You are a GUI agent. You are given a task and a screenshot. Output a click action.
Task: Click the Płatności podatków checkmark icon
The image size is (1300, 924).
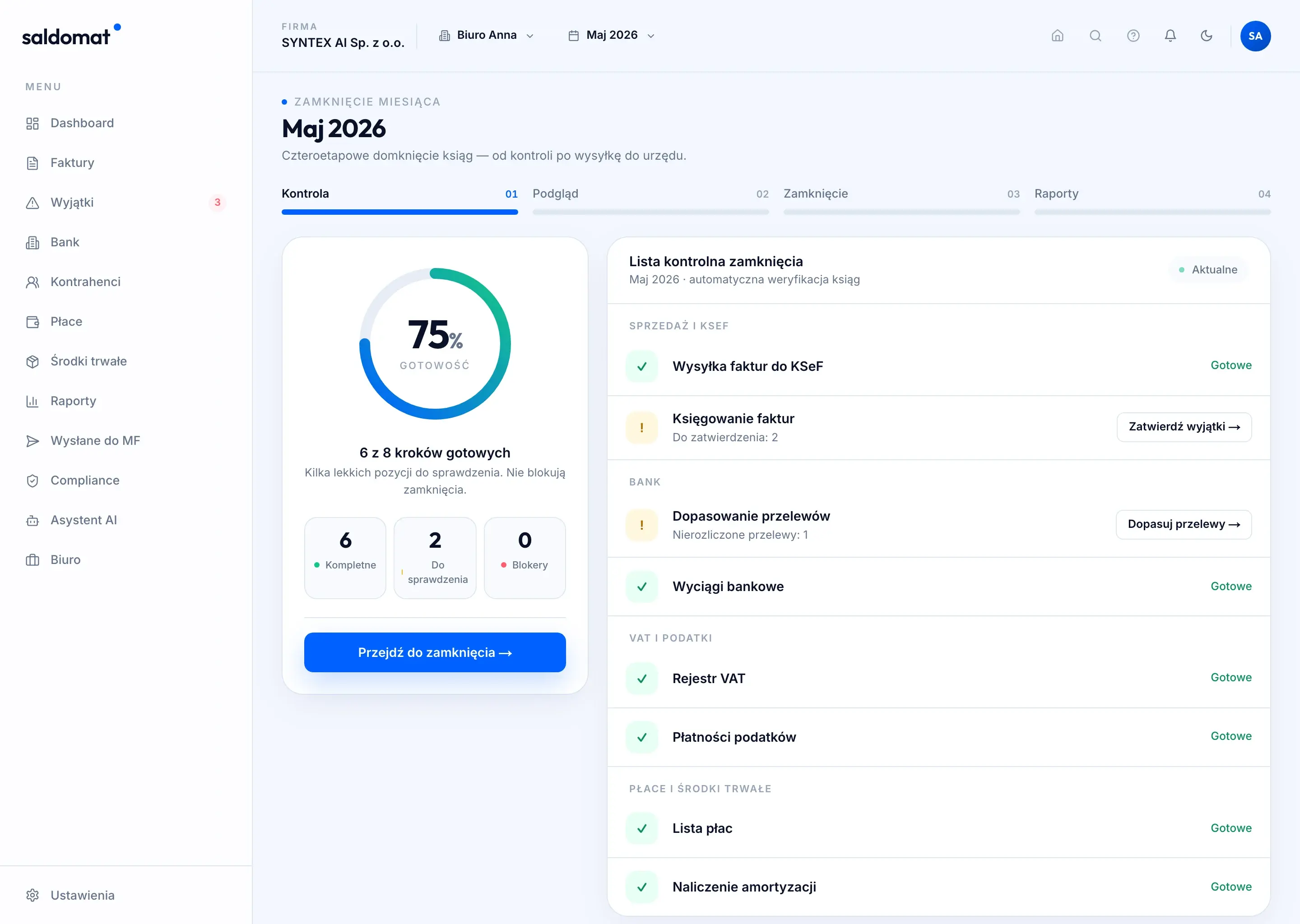(x=642, y=737)
